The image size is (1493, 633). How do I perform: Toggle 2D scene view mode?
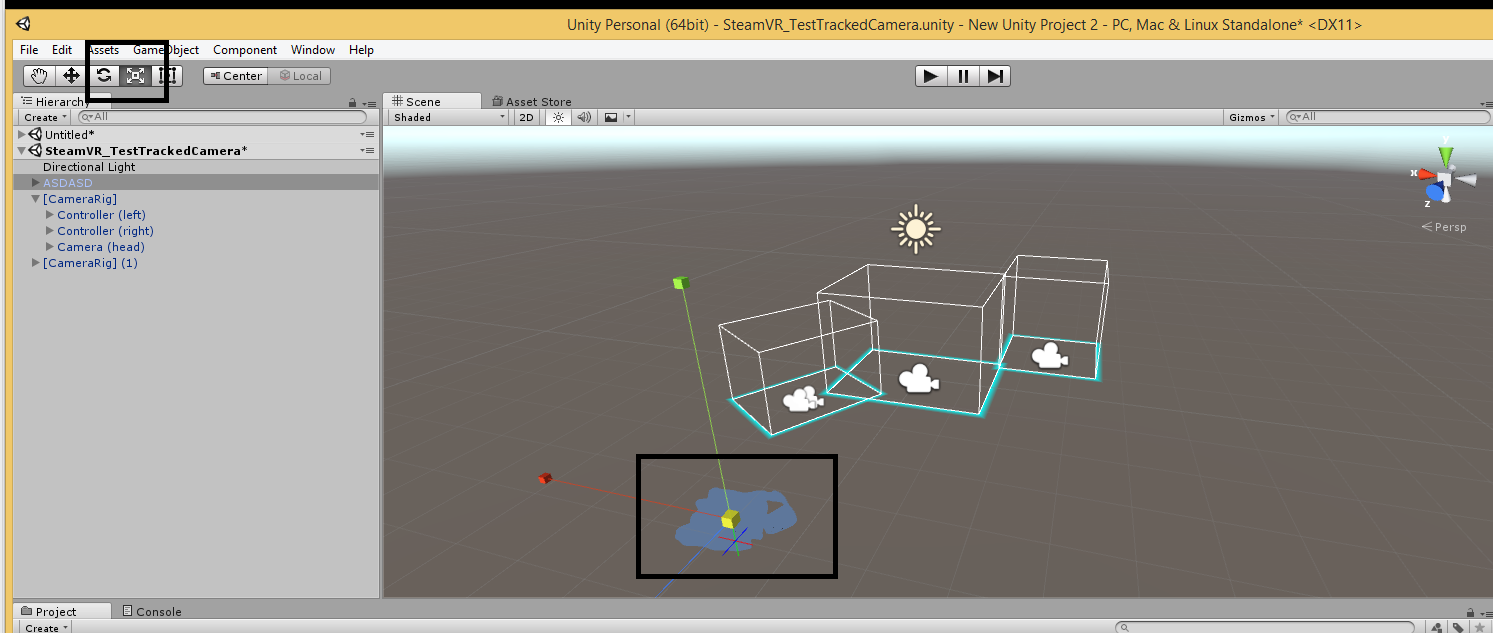point(527,117)
